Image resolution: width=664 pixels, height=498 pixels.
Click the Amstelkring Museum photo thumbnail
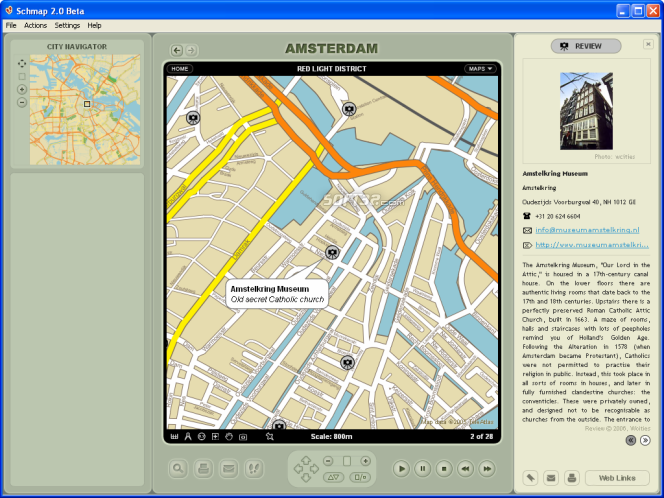(586, 111)
